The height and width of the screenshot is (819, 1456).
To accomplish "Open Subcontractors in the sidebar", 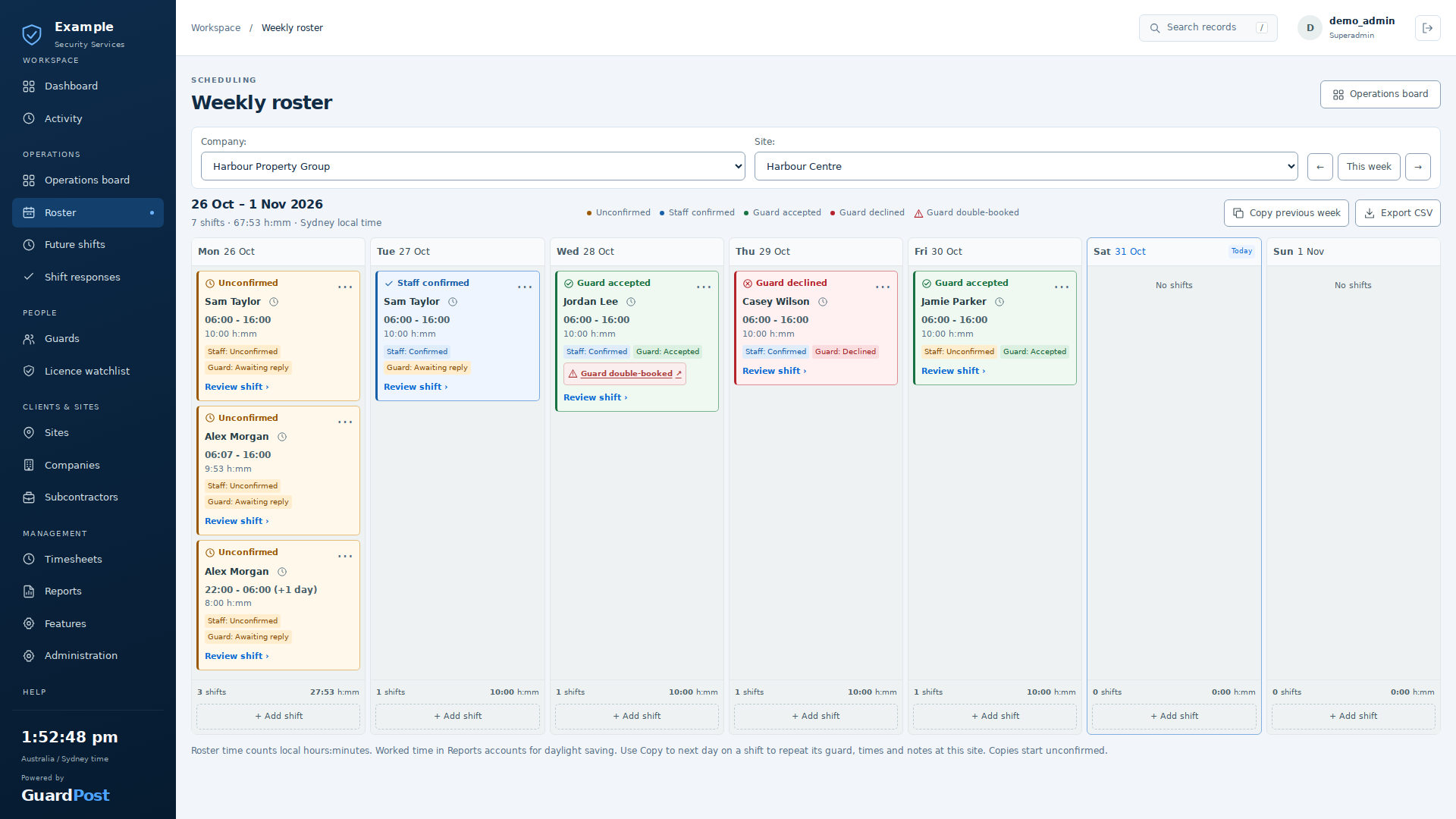I will [88, 497].
